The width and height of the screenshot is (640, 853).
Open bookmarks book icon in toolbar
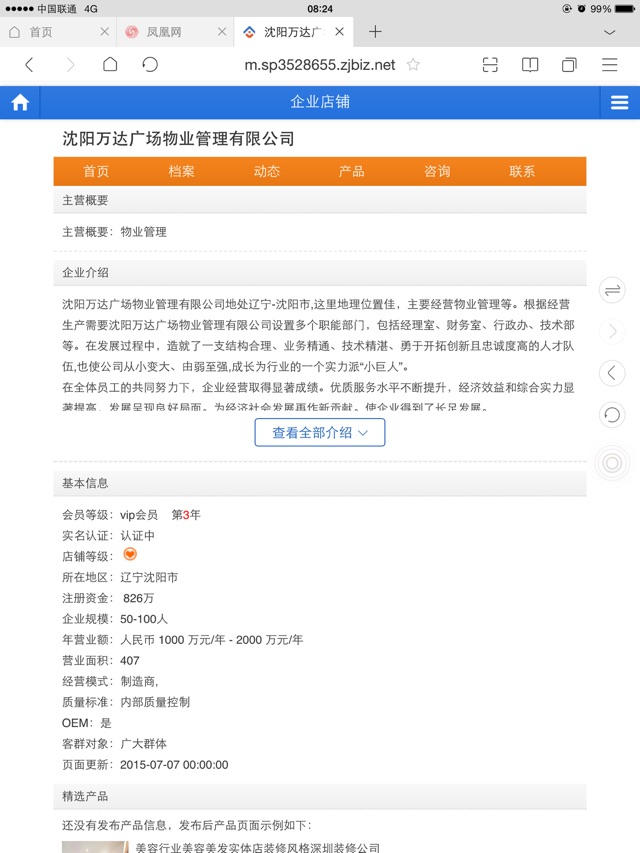(530, 65)
